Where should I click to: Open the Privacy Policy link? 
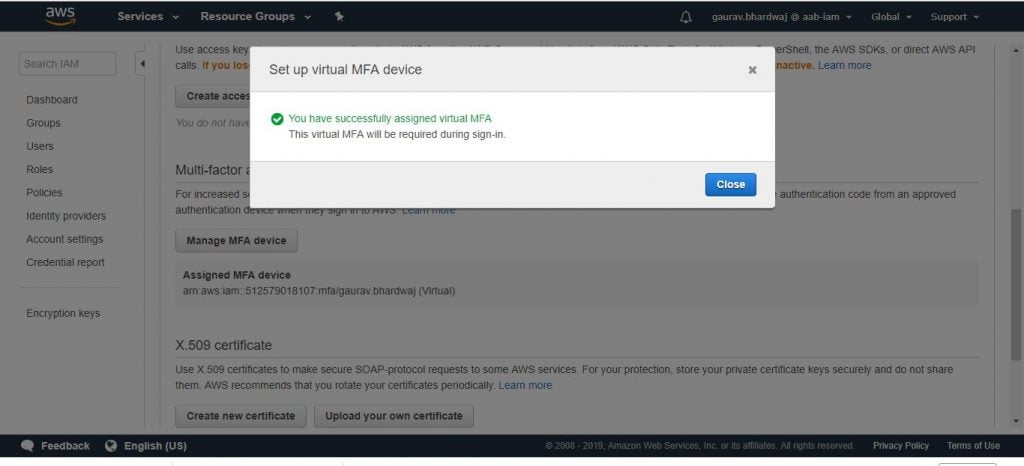[901, 446]
